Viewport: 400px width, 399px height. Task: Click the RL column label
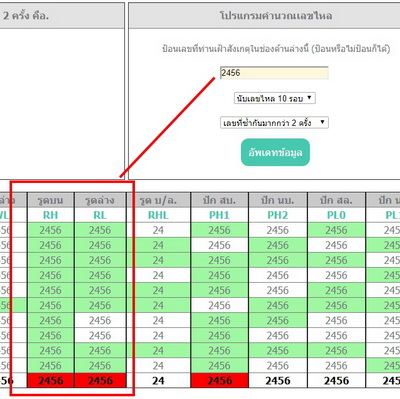pyautogui.click(x=100, y=215)
